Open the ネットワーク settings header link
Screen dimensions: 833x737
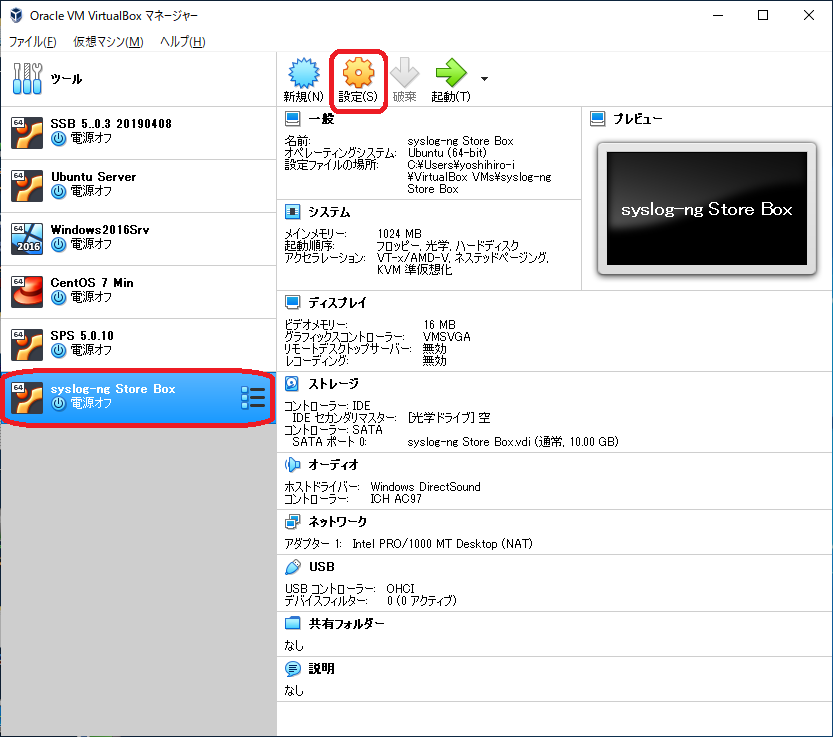pyautogui.click(x=338, y=522)
